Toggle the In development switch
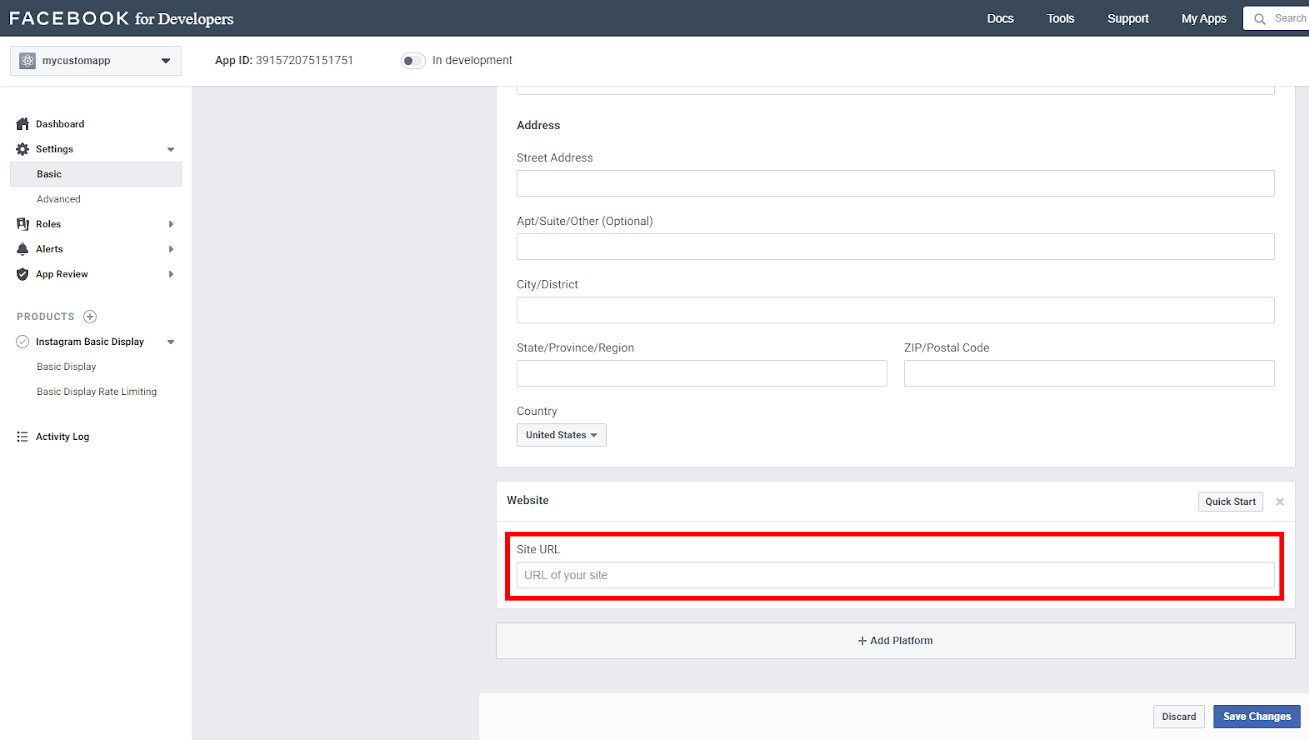This screenshot has width=1309, height=740. click(413, 61)
